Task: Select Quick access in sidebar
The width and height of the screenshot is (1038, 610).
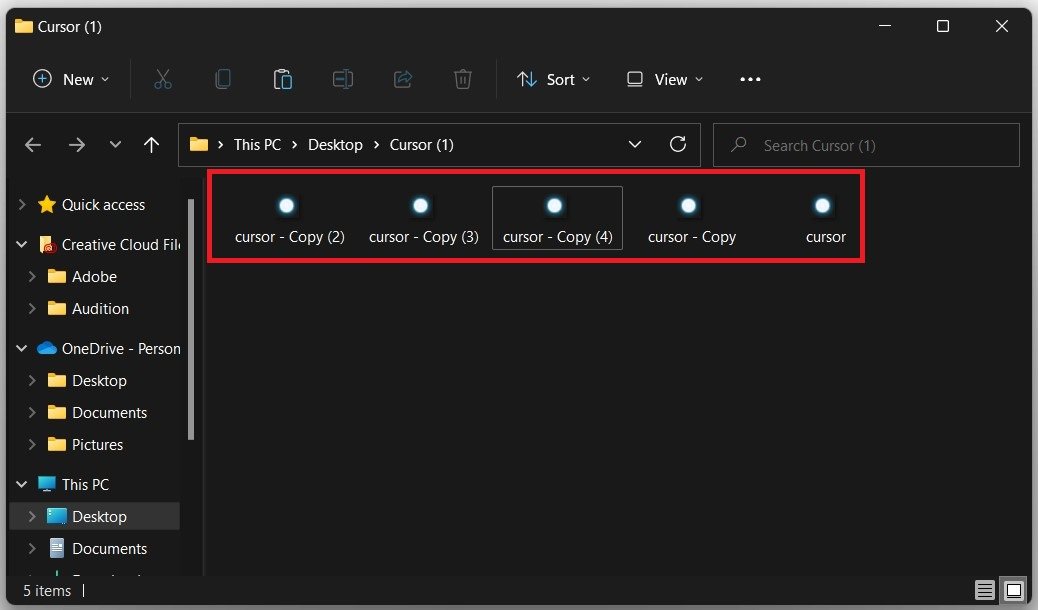Action: point(103,205)
